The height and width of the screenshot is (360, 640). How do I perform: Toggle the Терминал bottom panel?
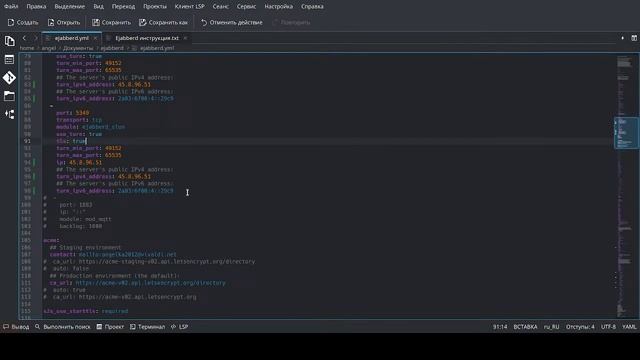147,327
